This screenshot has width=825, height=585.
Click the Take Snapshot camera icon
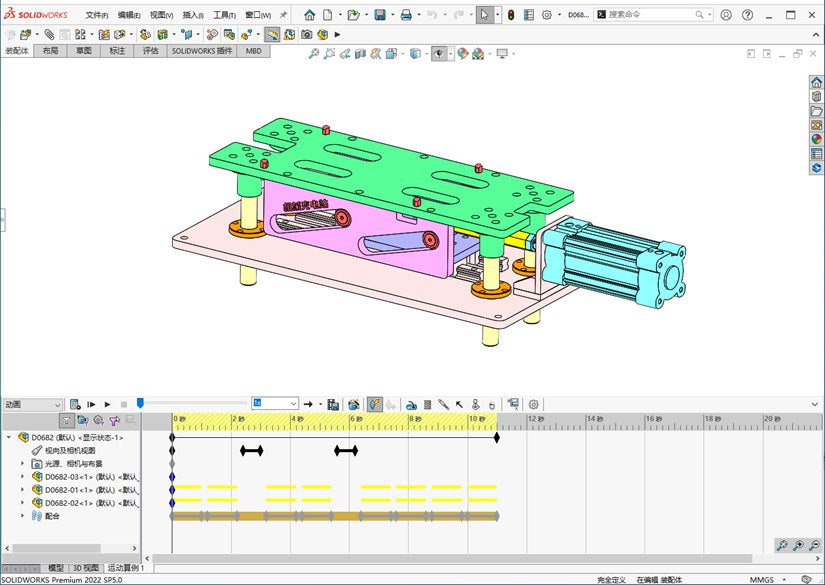tap(307, 35)
